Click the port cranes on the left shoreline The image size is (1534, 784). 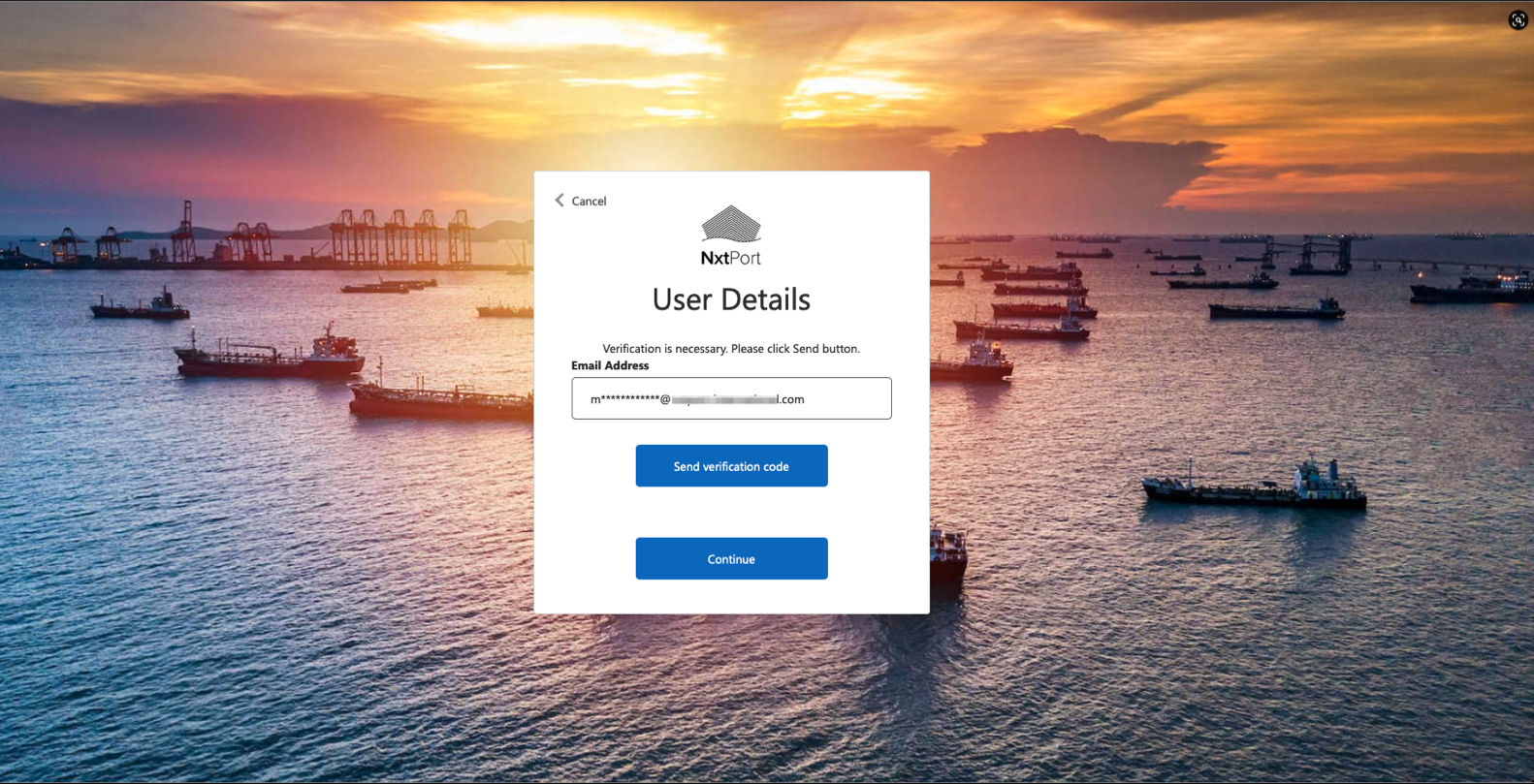coord(398,235)
